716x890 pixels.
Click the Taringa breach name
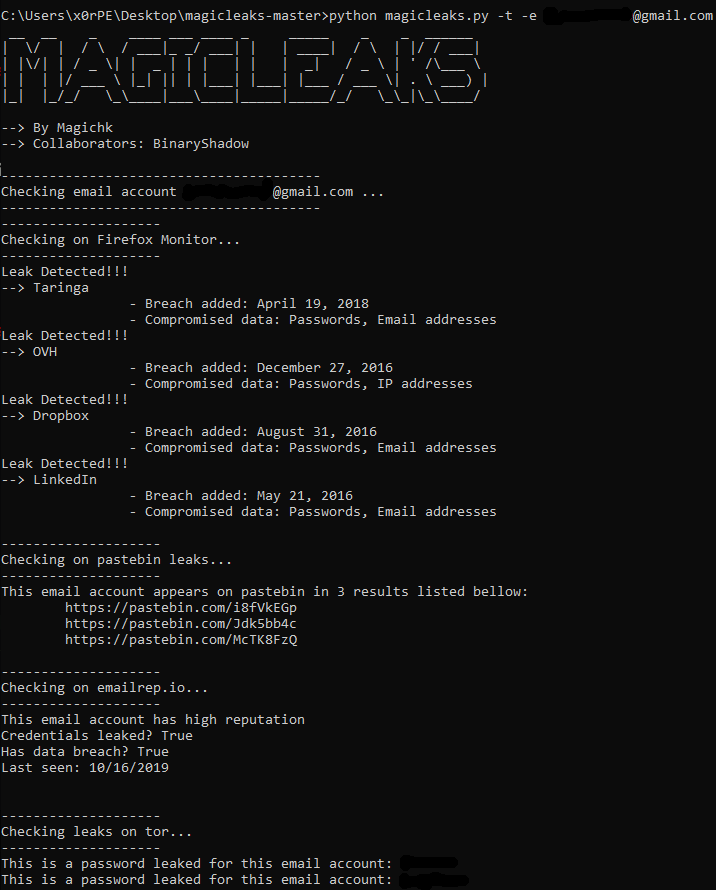(x=61, y=288)
